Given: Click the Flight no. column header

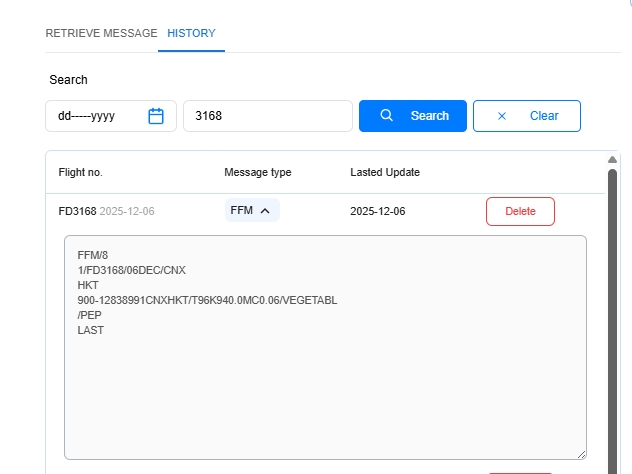Looking at the screenshot, I should tap(81, 172).
